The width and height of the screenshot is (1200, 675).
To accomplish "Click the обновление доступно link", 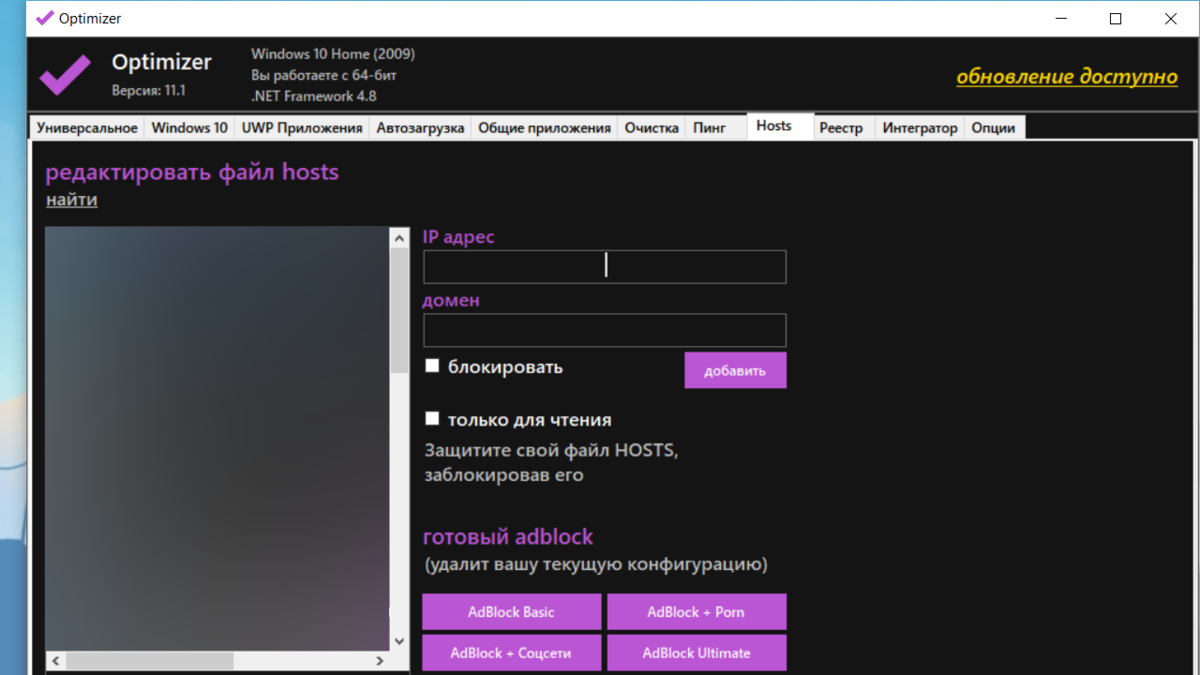I will pyautogui.click(x=1067, y=77).
